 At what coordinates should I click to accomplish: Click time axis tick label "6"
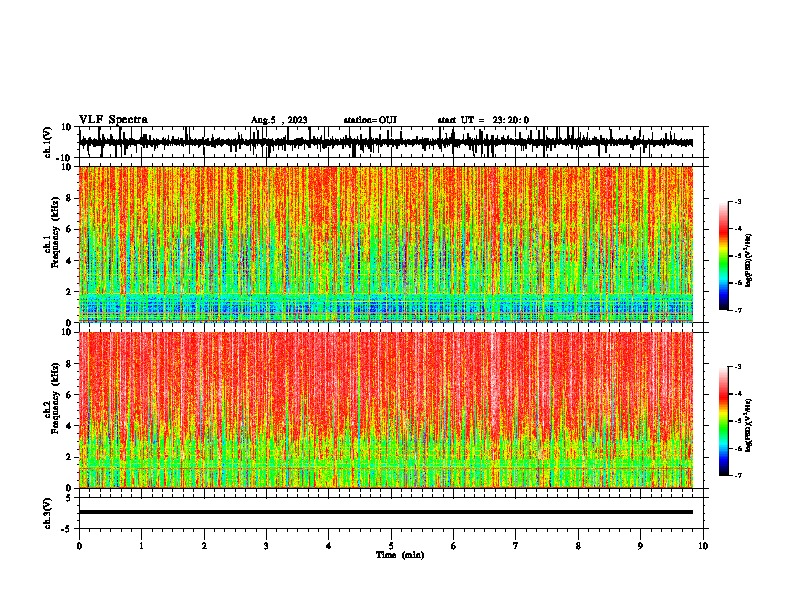click(x=454, y=546)
